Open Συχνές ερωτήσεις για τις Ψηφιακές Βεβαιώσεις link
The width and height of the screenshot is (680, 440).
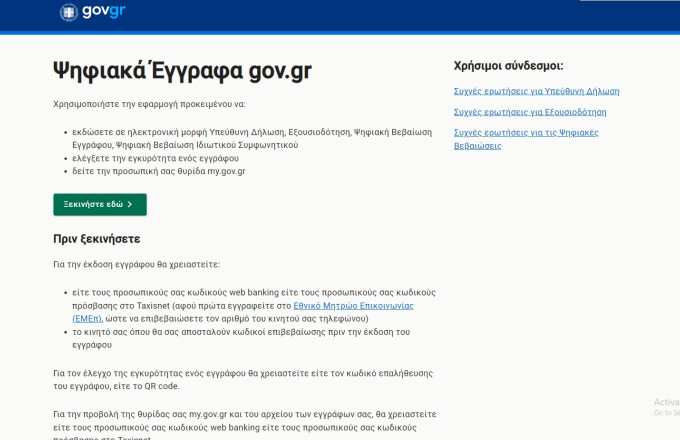pos(526,139)
